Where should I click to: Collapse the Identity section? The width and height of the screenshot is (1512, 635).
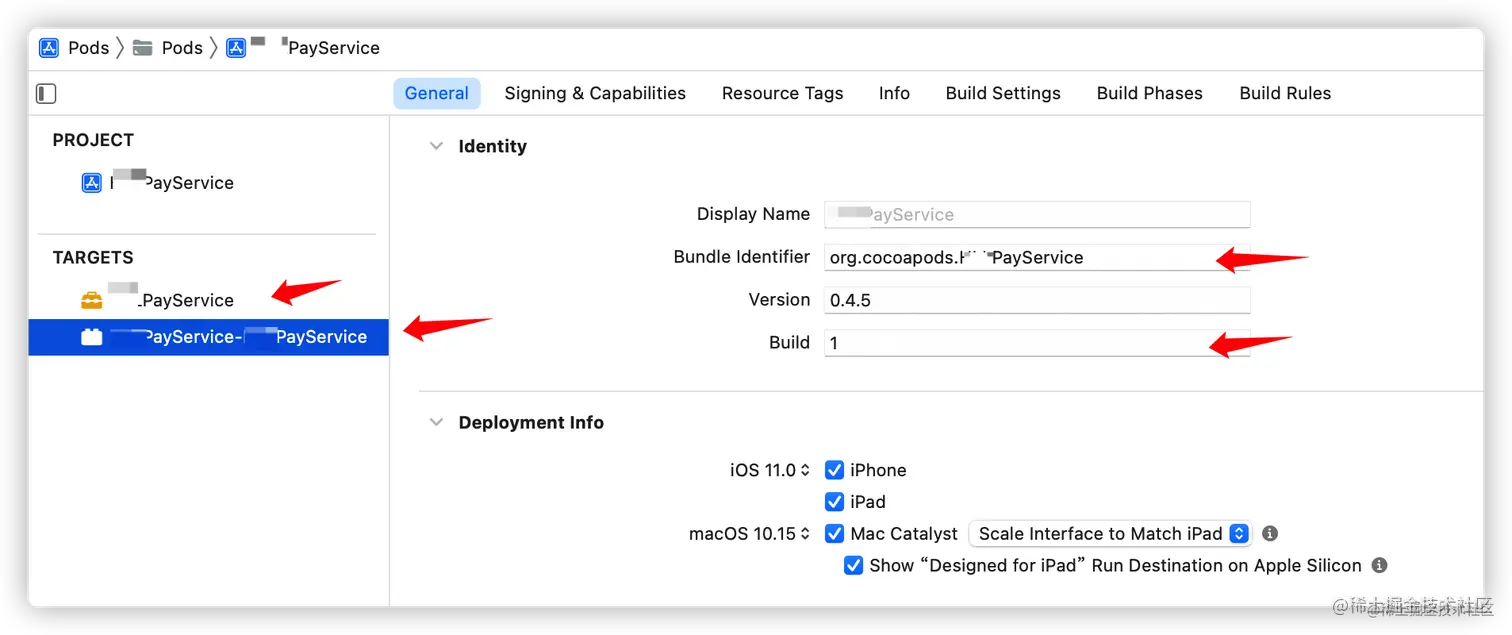click(x=436, y=146)
